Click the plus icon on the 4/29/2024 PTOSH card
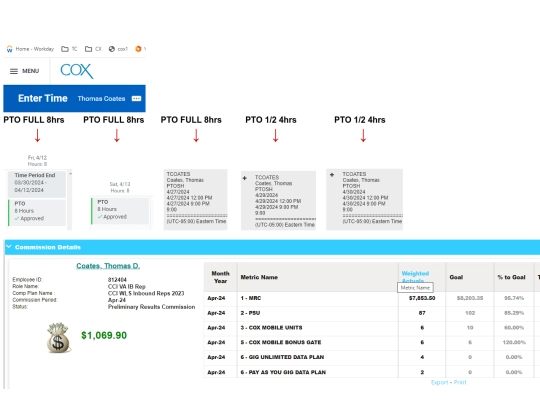Viewport: 540px width, 405px height. click(245, 178)
